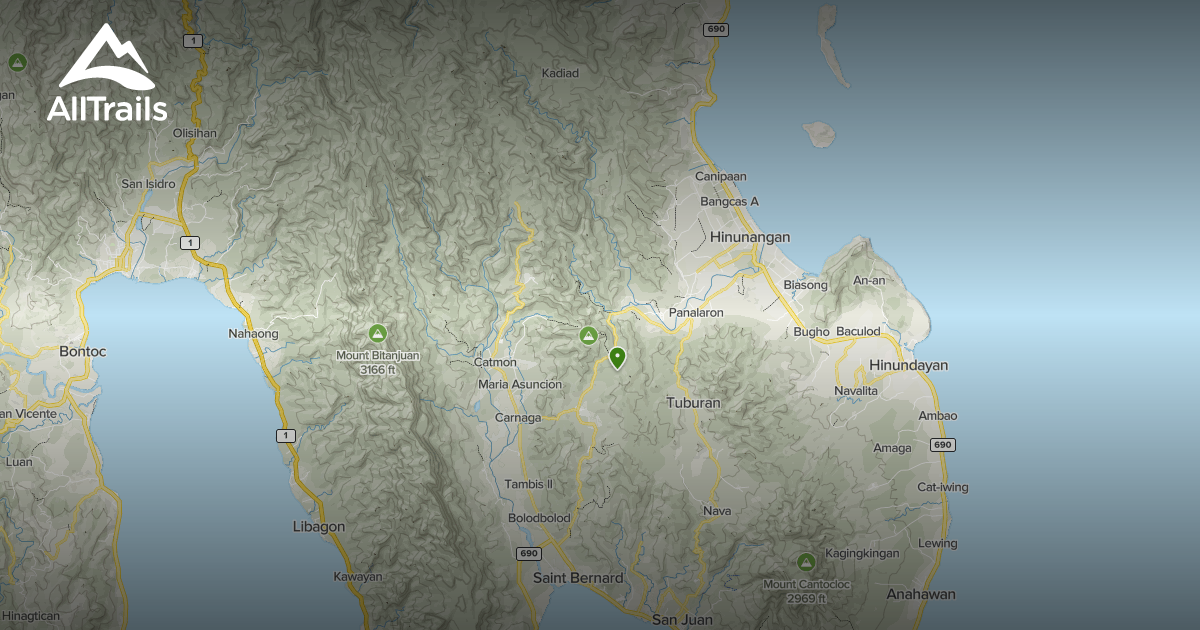Select the green trail pin marker near Tuburan
Screen dimensions: 1200x630
coord(617,357)
